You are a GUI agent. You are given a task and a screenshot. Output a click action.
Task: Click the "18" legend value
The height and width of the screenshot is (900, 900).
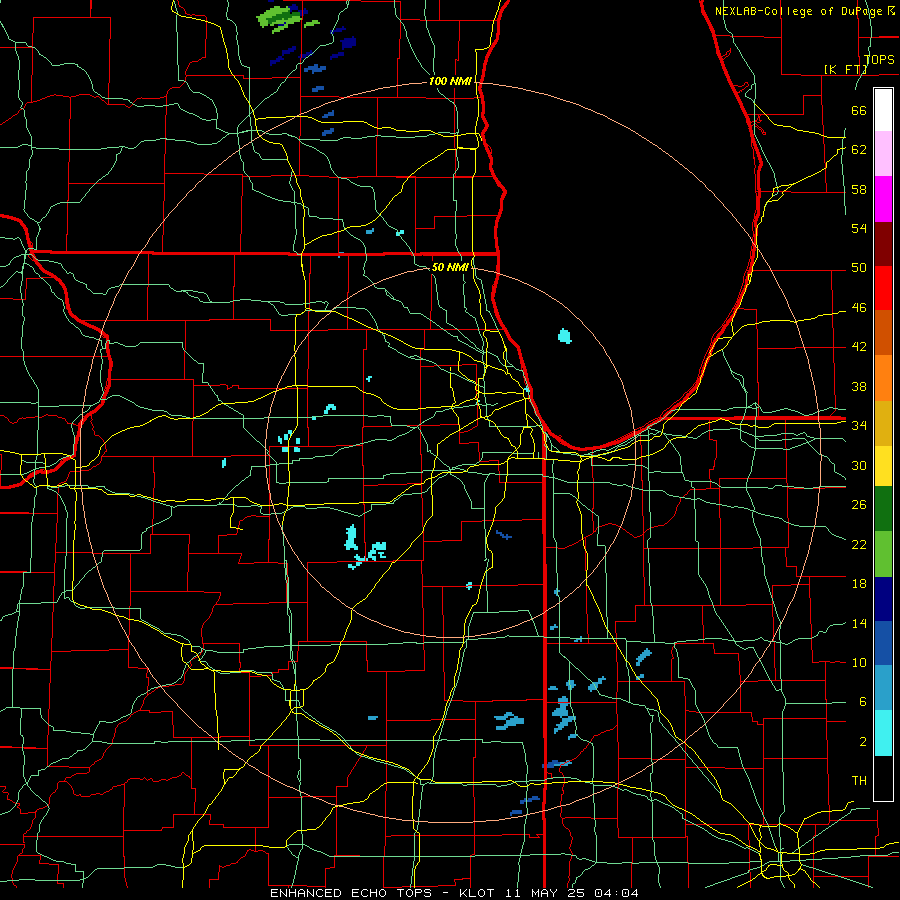859,584
